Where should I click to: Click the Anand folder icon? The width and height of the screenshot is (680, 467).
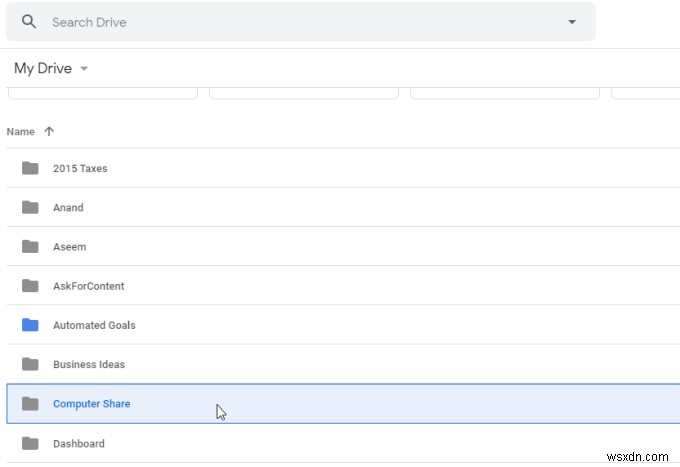tap(30, 208)
